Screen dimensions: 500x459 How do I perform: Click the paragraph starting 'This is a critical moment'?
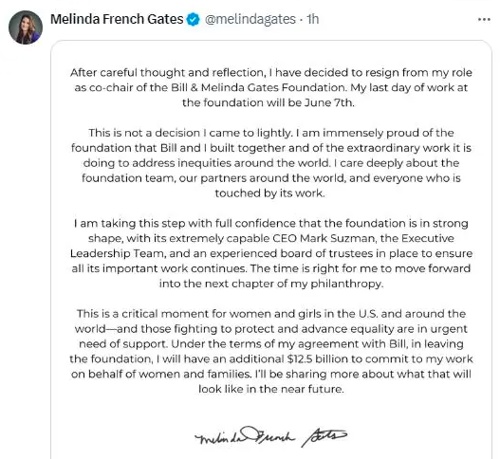271,351
